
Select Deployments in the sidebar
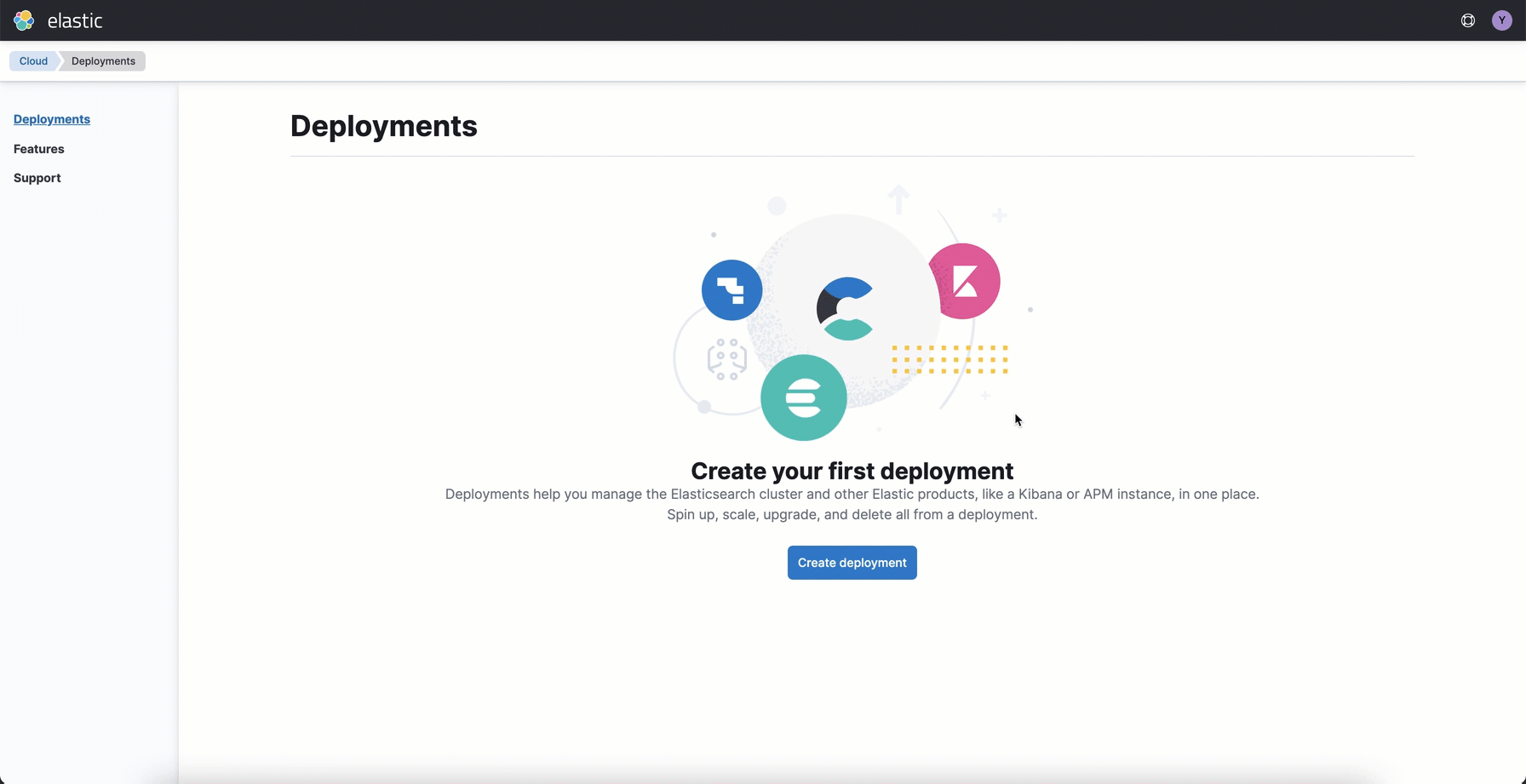(52, 119)
